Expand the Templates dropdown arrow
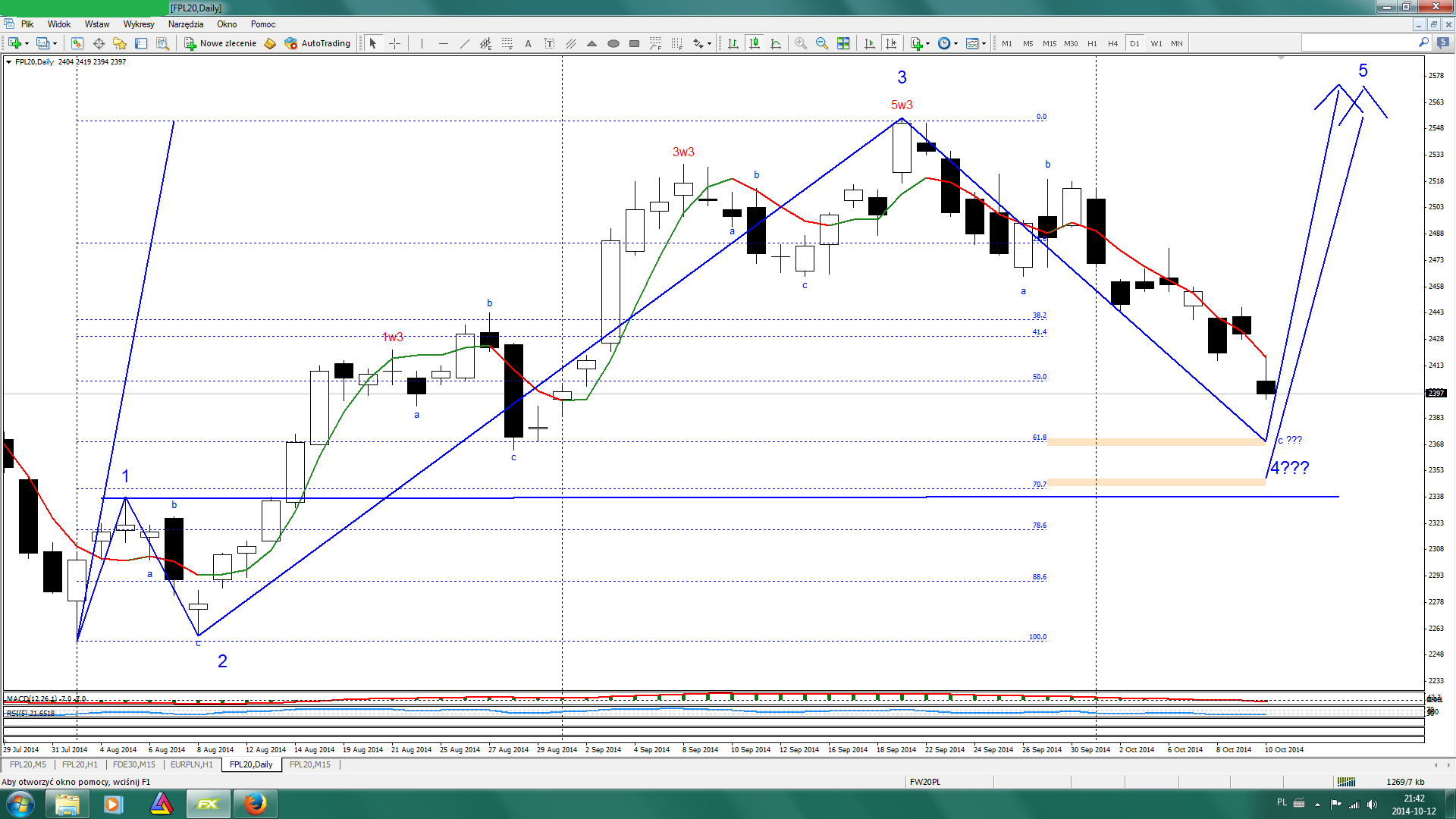This screenshot has height=819, width=1456. click(984, 43)
